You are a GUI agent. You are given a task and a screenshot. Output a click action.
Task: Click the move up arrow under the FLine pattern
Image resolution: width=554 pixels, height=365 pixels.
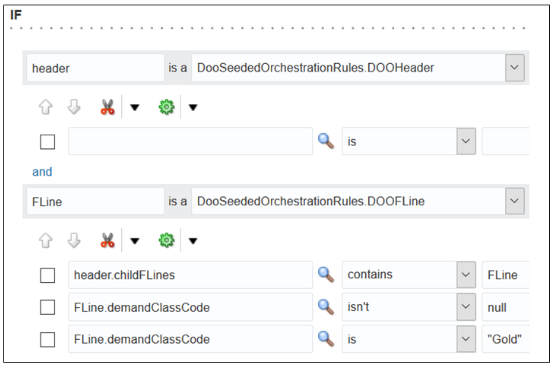tap(46, 240)
